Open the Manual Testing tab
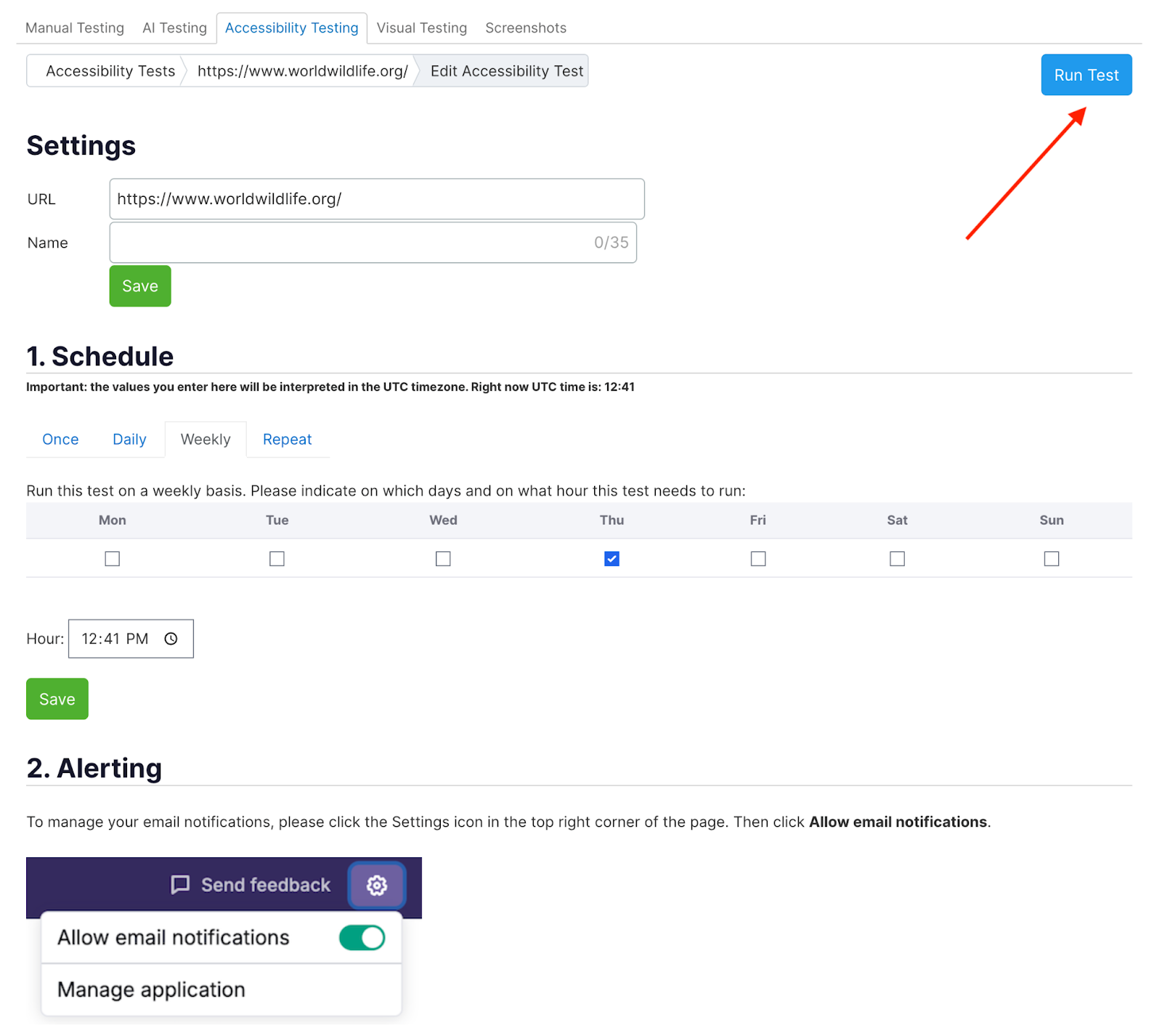This screenshot has height=1036, width=1162. click(x=75, y=28)
